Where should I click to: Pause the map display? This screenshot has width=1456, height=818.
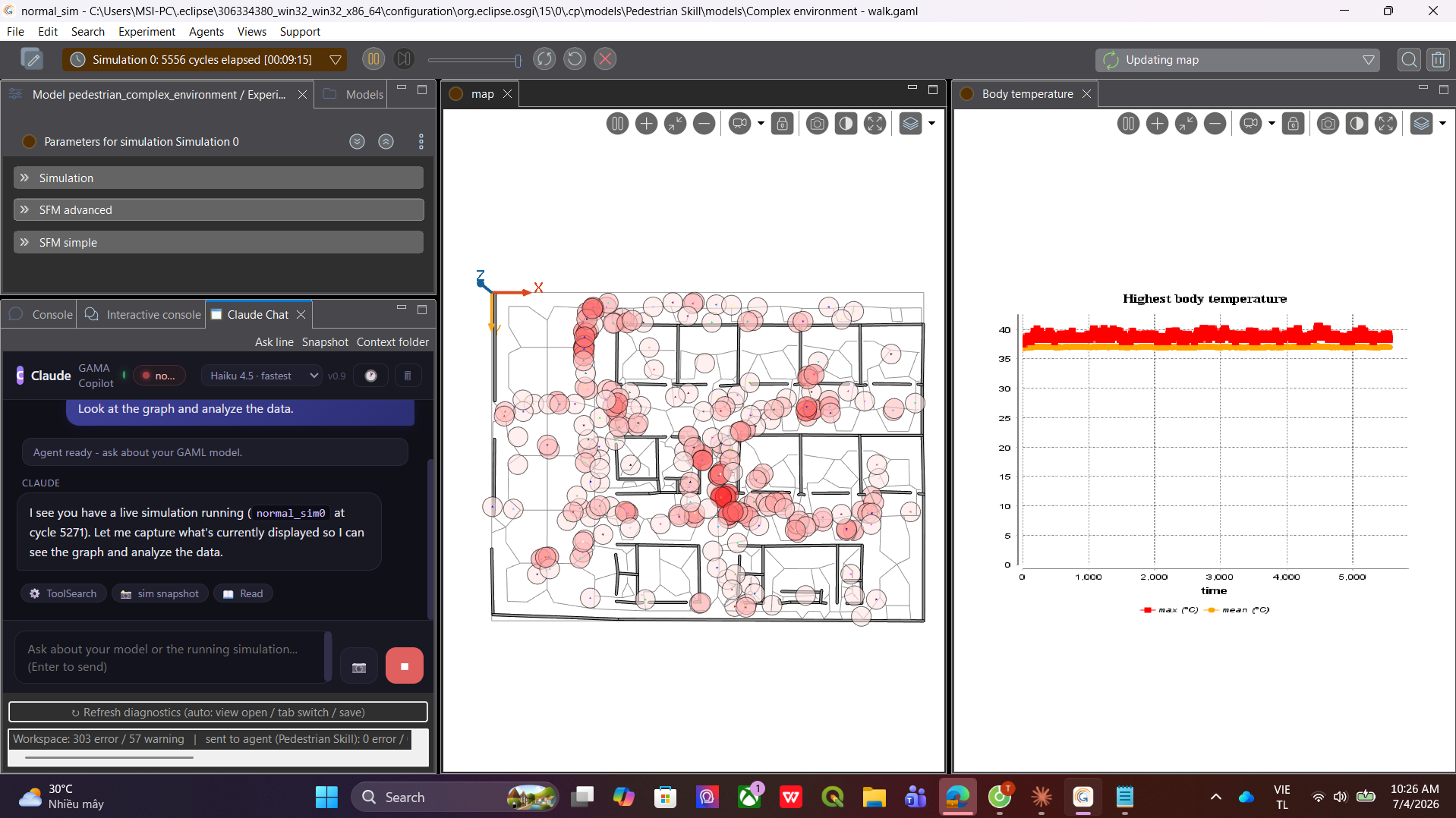617,124
